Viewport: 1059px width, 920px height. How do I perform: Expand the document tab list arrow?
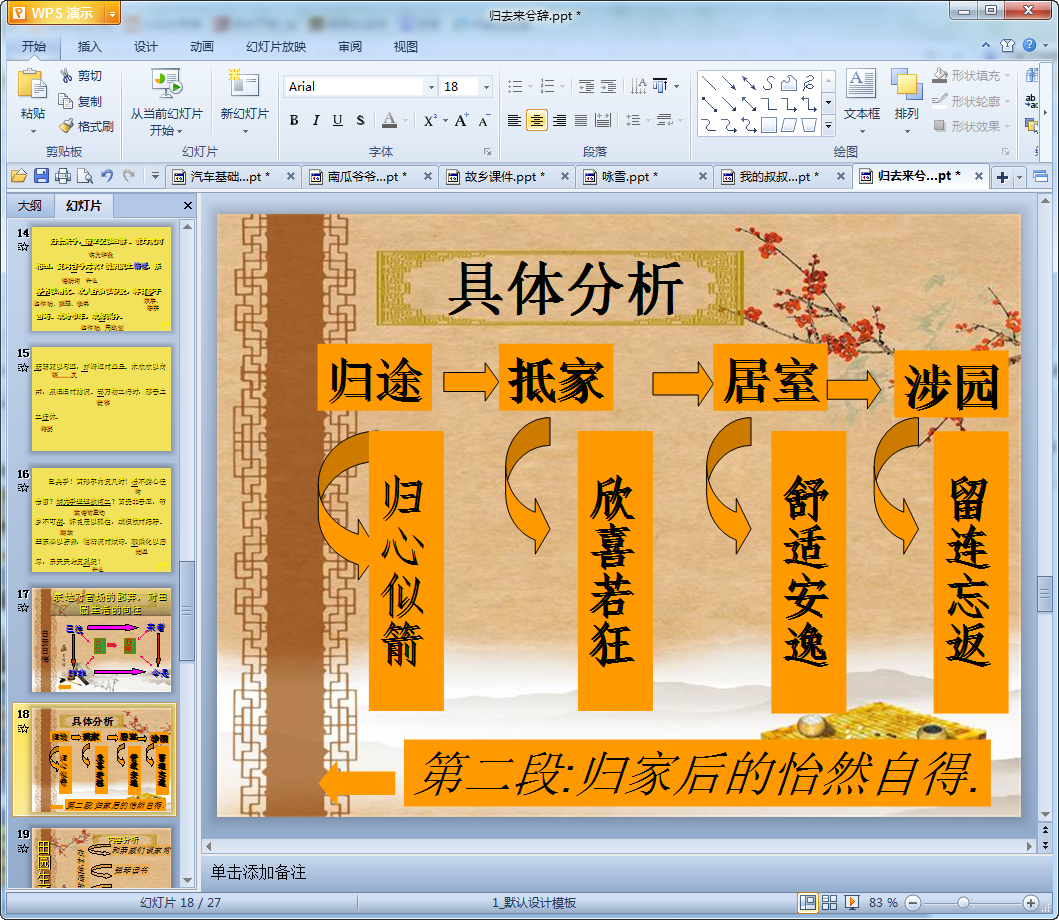point(1020,177)
